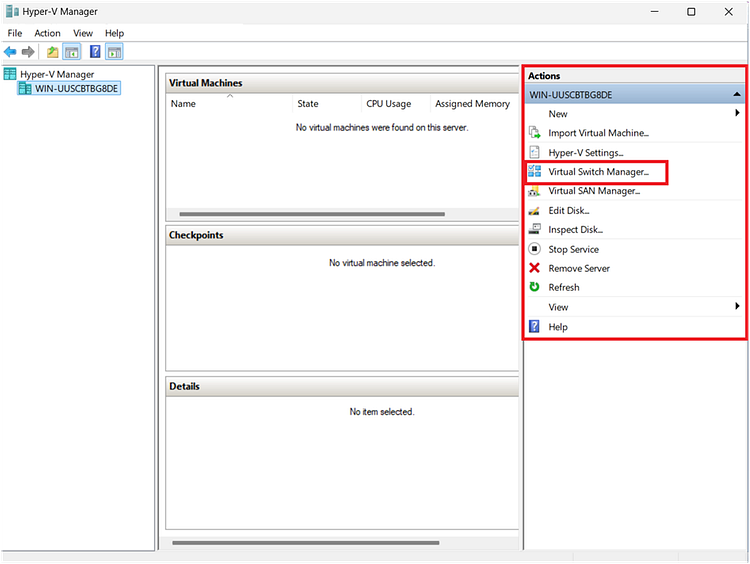Click View in the Actions pane

[x=558, y=307]
